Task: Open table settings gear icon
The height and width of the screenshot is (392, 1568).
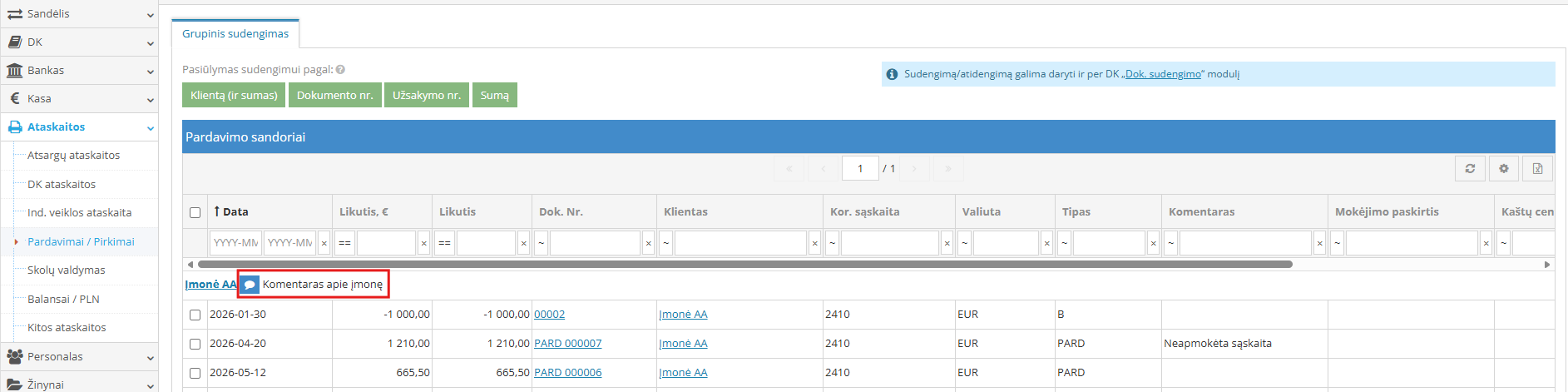Action: click(1503, 168)
